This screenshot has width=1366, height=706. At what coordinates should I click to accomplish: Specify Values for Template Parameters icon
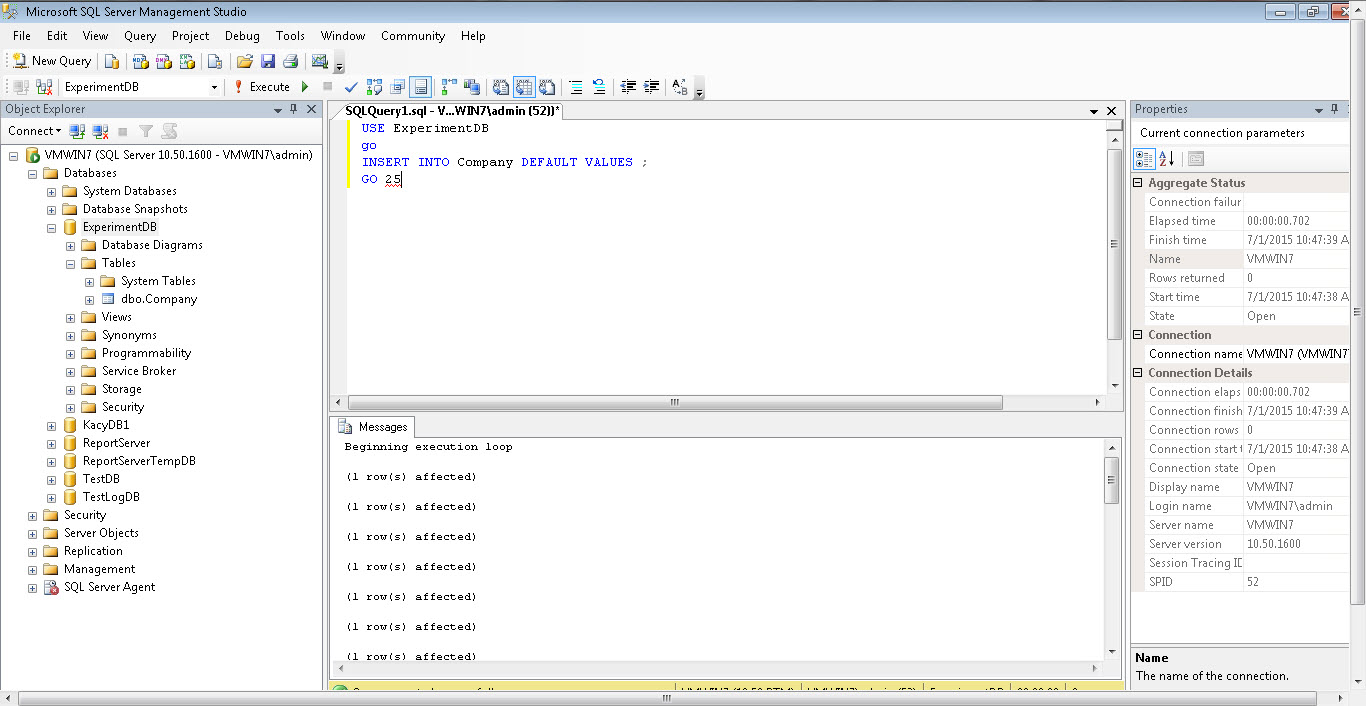[x=680, y=87]
